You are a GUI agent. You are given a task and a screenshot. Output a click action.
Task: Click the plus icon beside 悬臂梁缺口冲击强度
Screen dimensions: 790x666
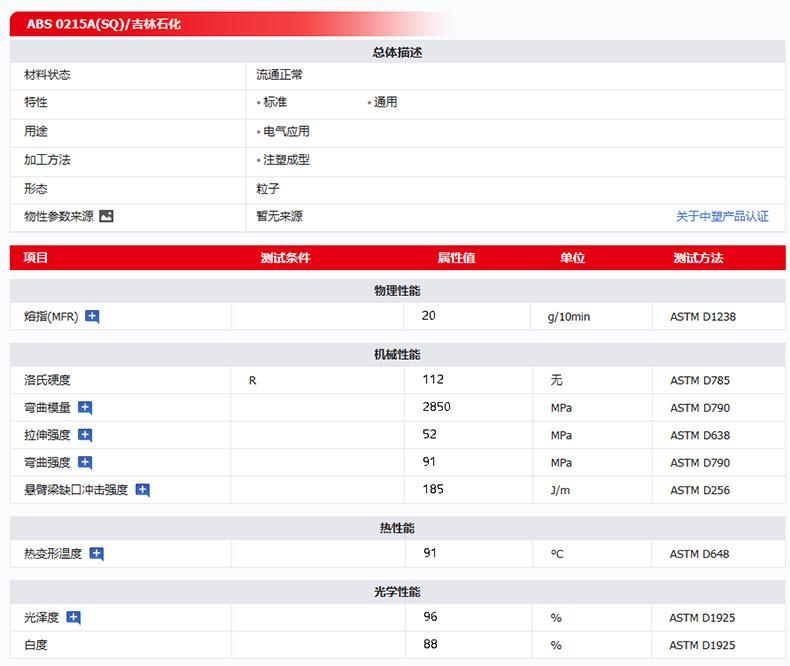coord(142,490)
